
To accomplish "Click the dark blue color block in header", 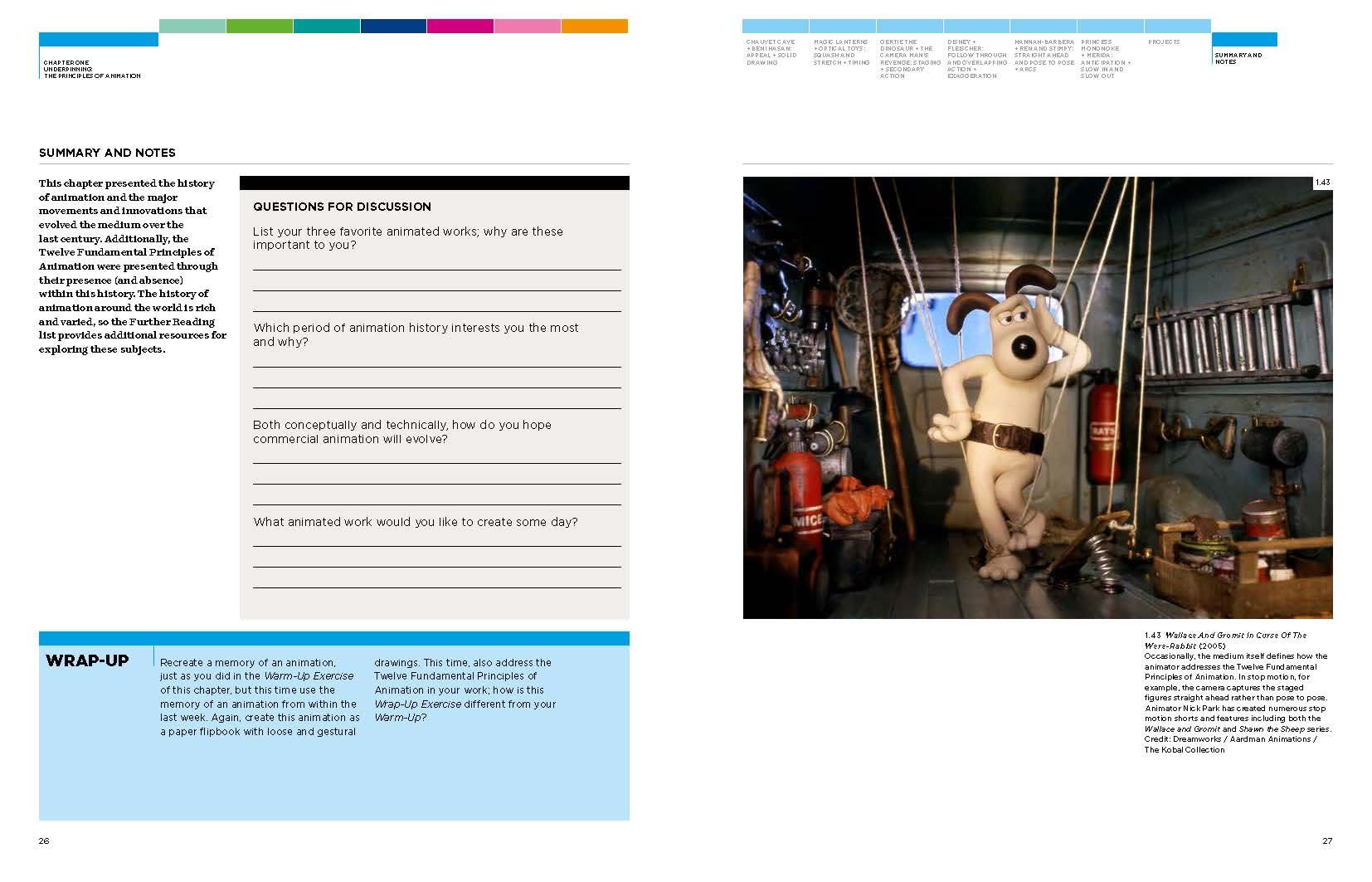I will (393, 27).
